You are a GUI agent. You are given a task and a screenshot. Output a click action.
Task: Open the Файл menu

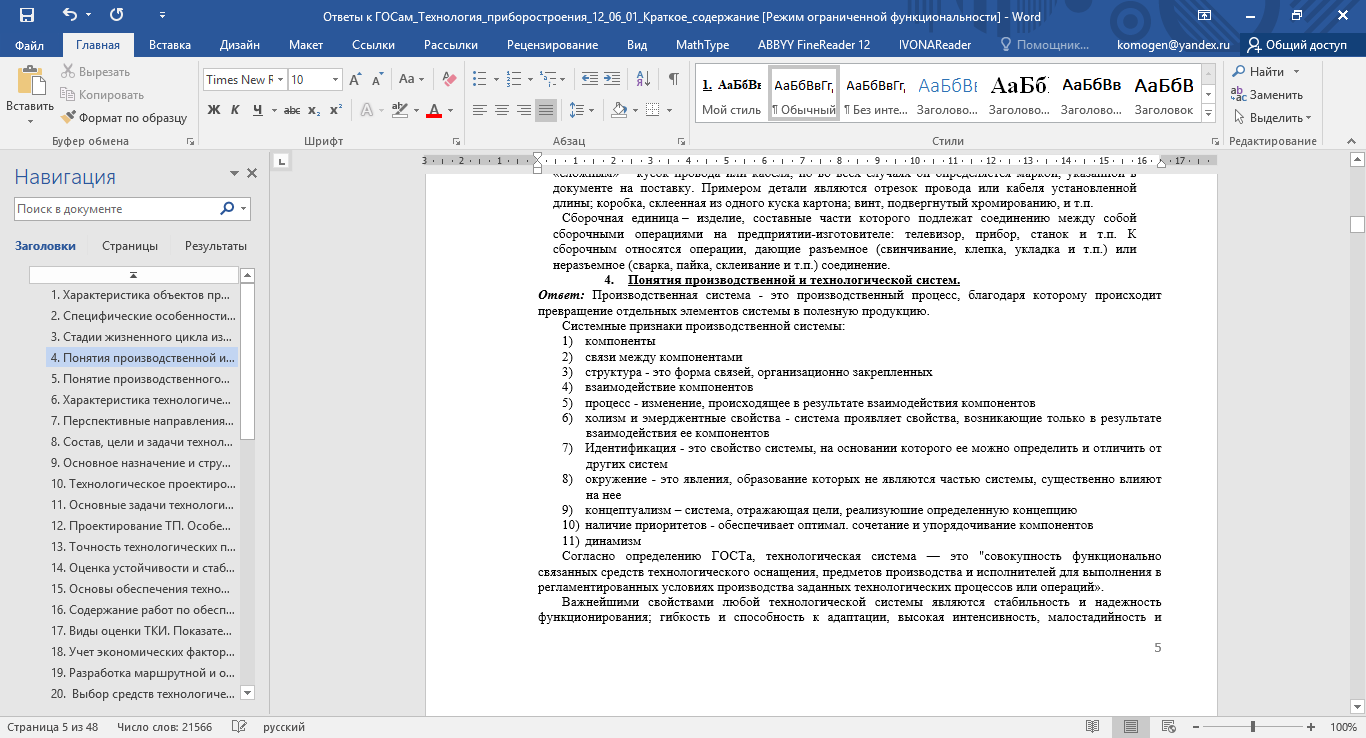[x=29, y=45]
